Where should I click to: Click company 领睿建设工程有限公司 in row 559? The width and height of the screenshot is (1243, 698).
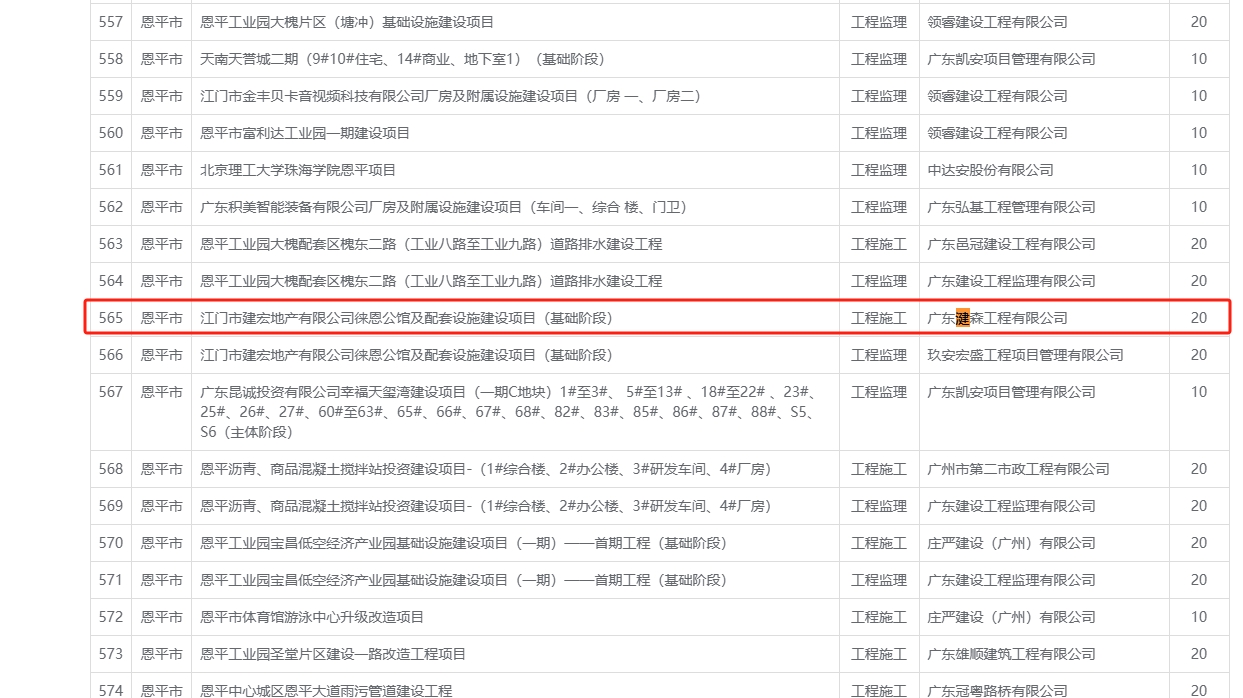997,96
